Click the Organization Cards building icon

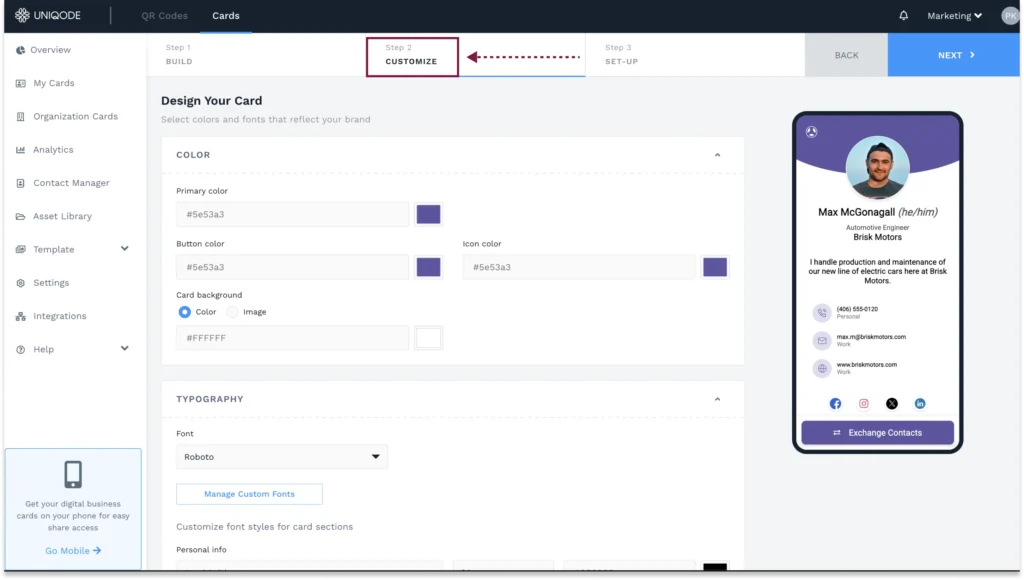(20, 117)
